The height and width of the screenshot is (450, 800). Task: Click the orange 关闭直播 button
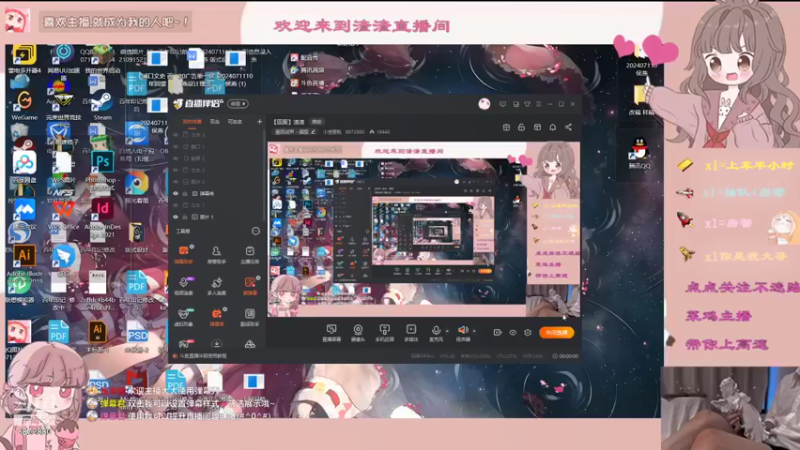(x=556, y=333)
